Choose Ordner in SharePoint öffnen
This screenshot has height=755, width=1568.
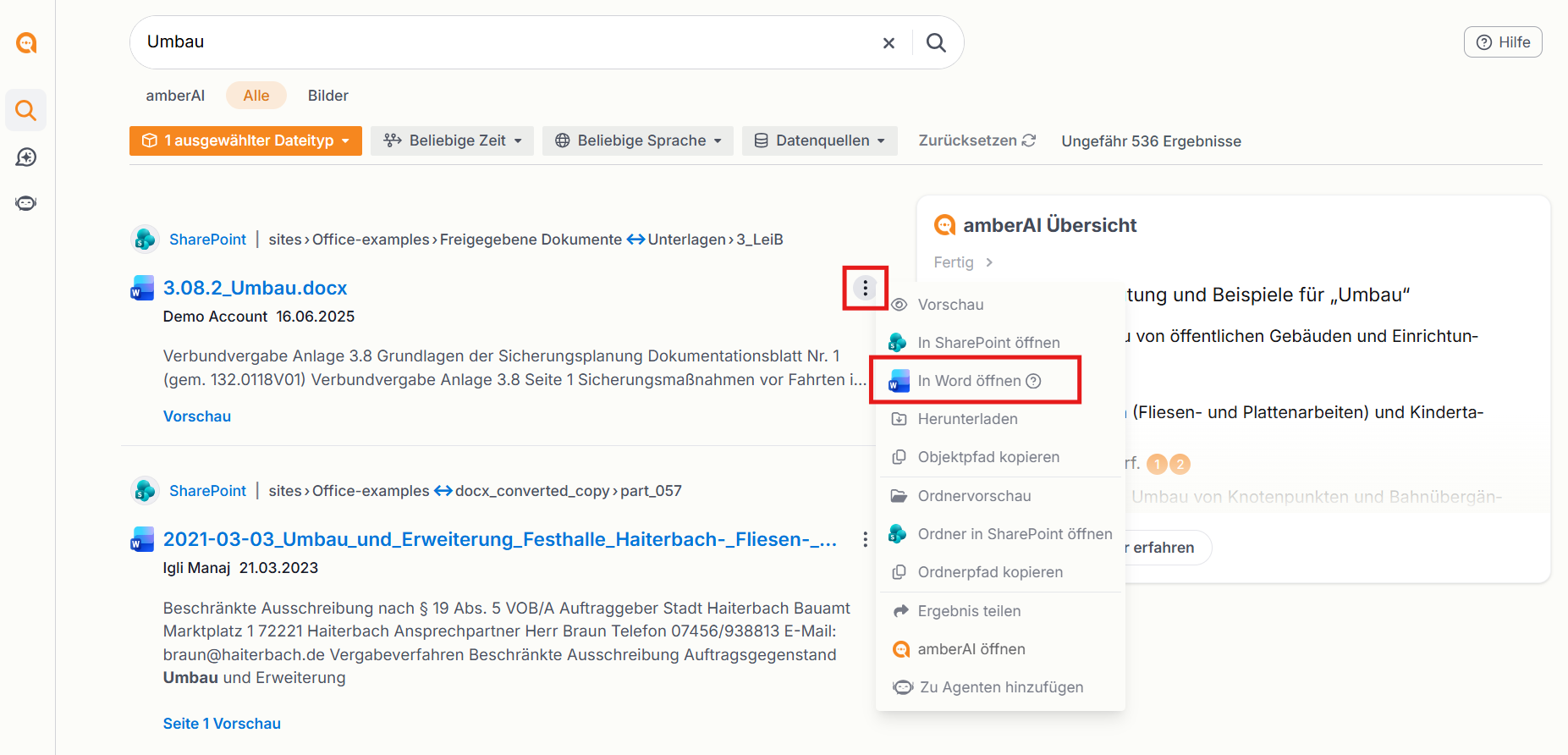click(1000, 534)
